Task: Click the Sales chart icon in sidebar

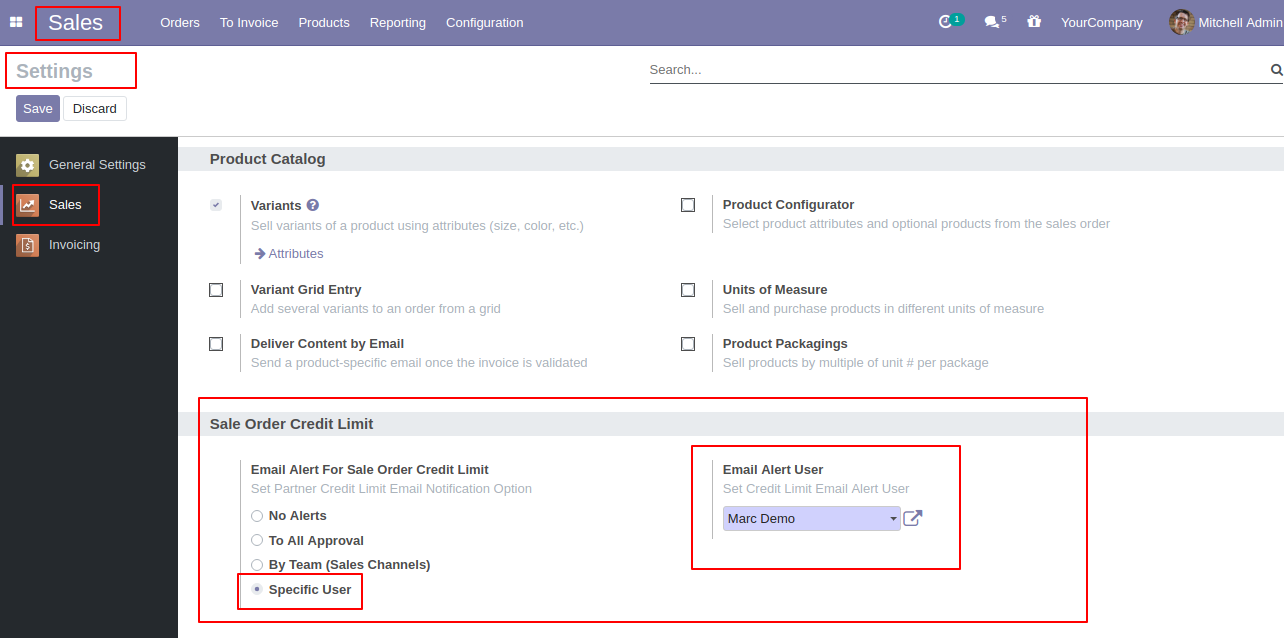Action: click(27, 205)
